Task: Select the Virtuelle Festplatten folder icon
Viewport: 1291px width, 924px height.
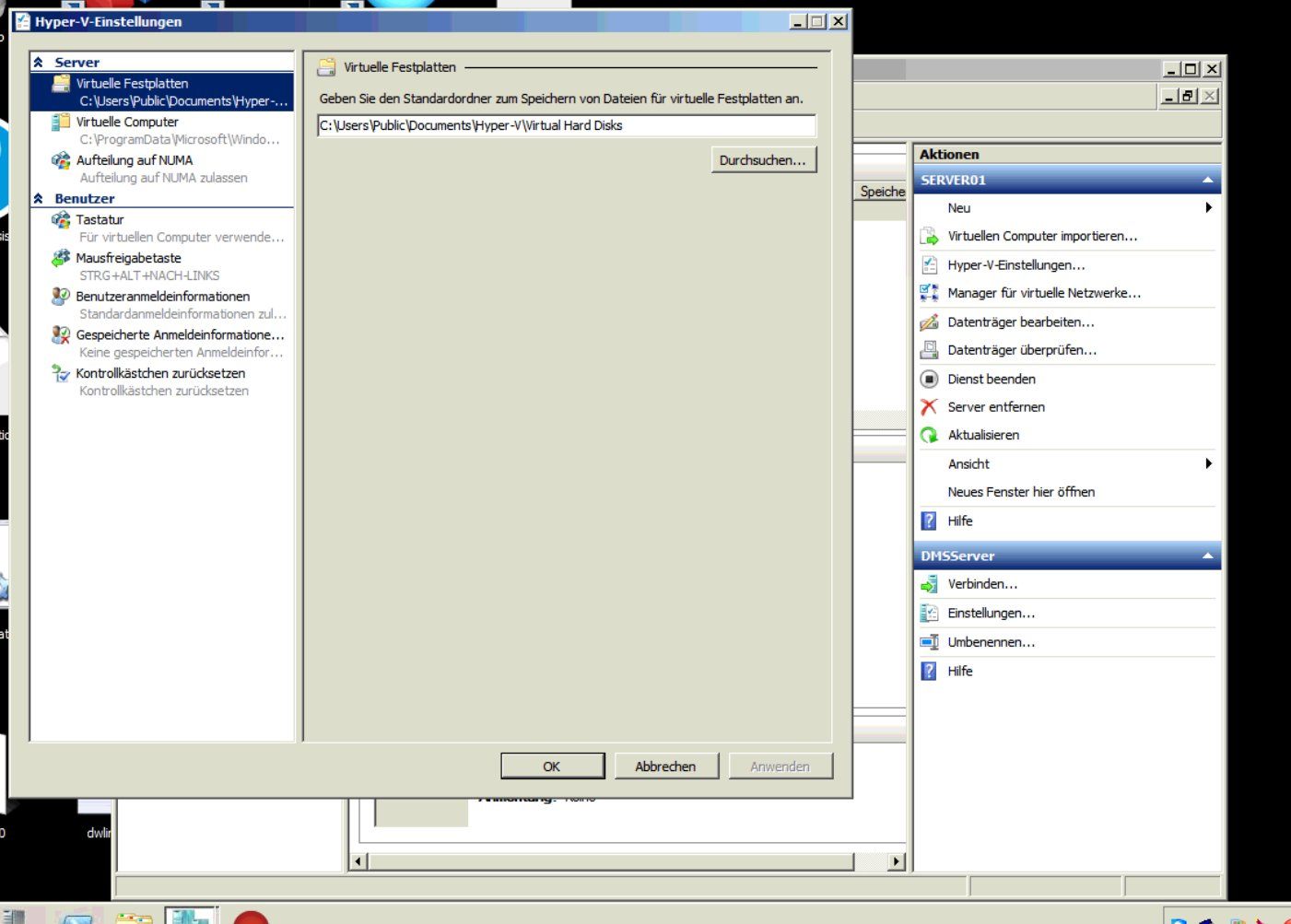Action: (61, 83)
